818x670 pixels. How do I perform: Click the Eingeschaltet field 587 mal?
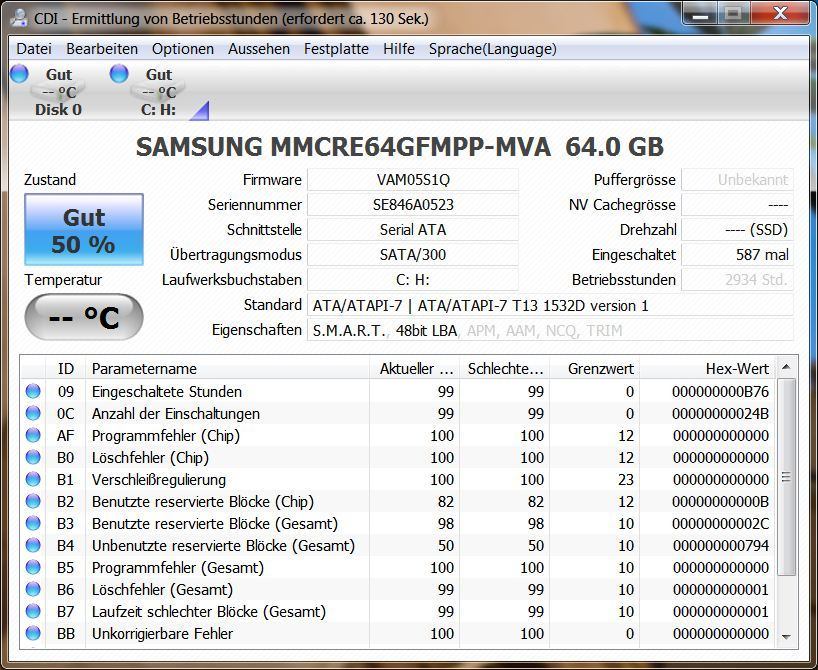pyautogui.click(x=738, y=255)
